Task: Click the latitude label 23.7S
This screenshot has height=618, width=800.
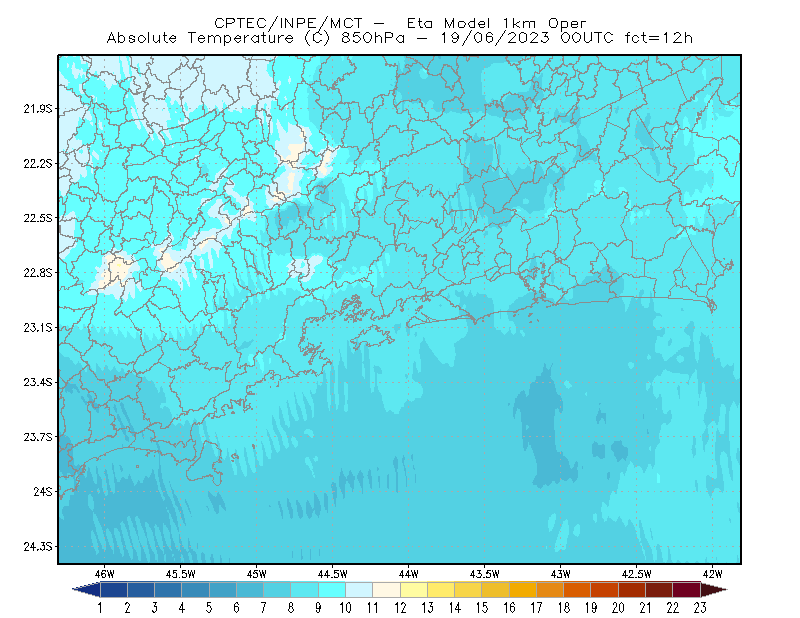Action: click(x=38, y=437)
